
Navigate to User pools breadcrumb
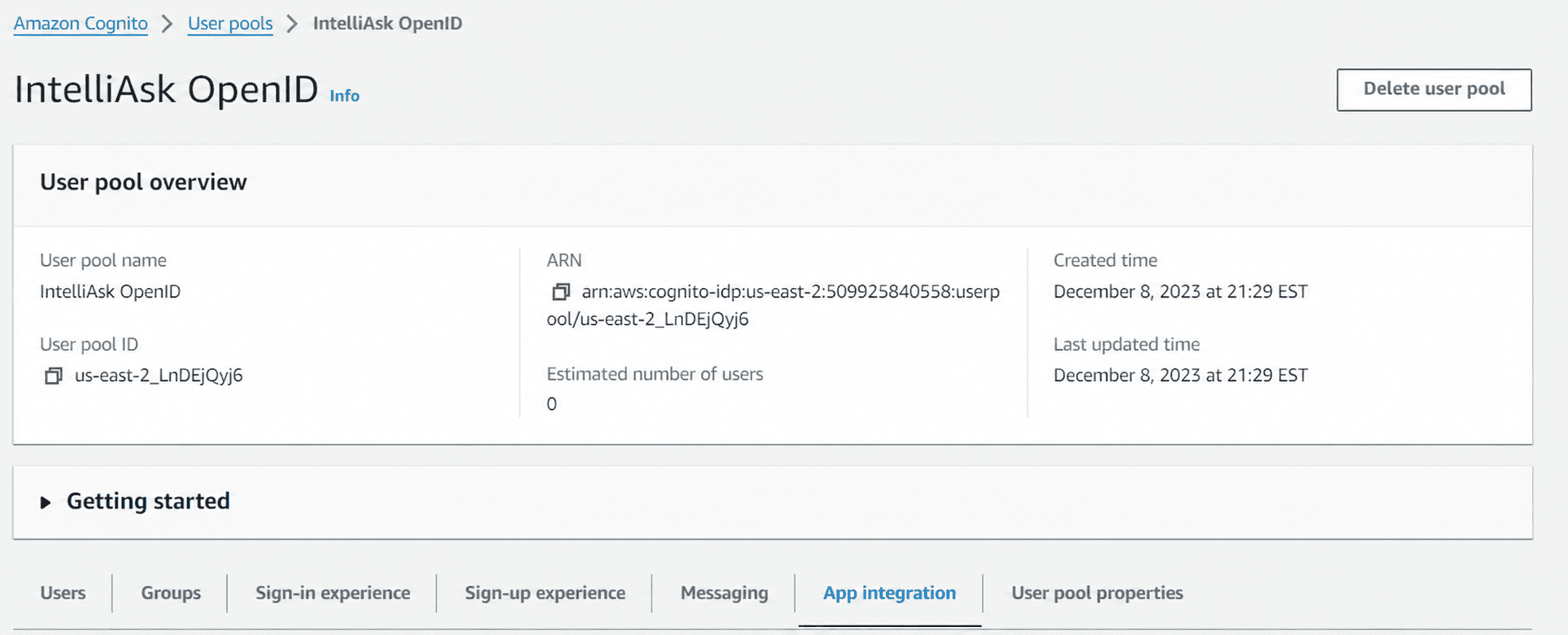click(230, 23)
